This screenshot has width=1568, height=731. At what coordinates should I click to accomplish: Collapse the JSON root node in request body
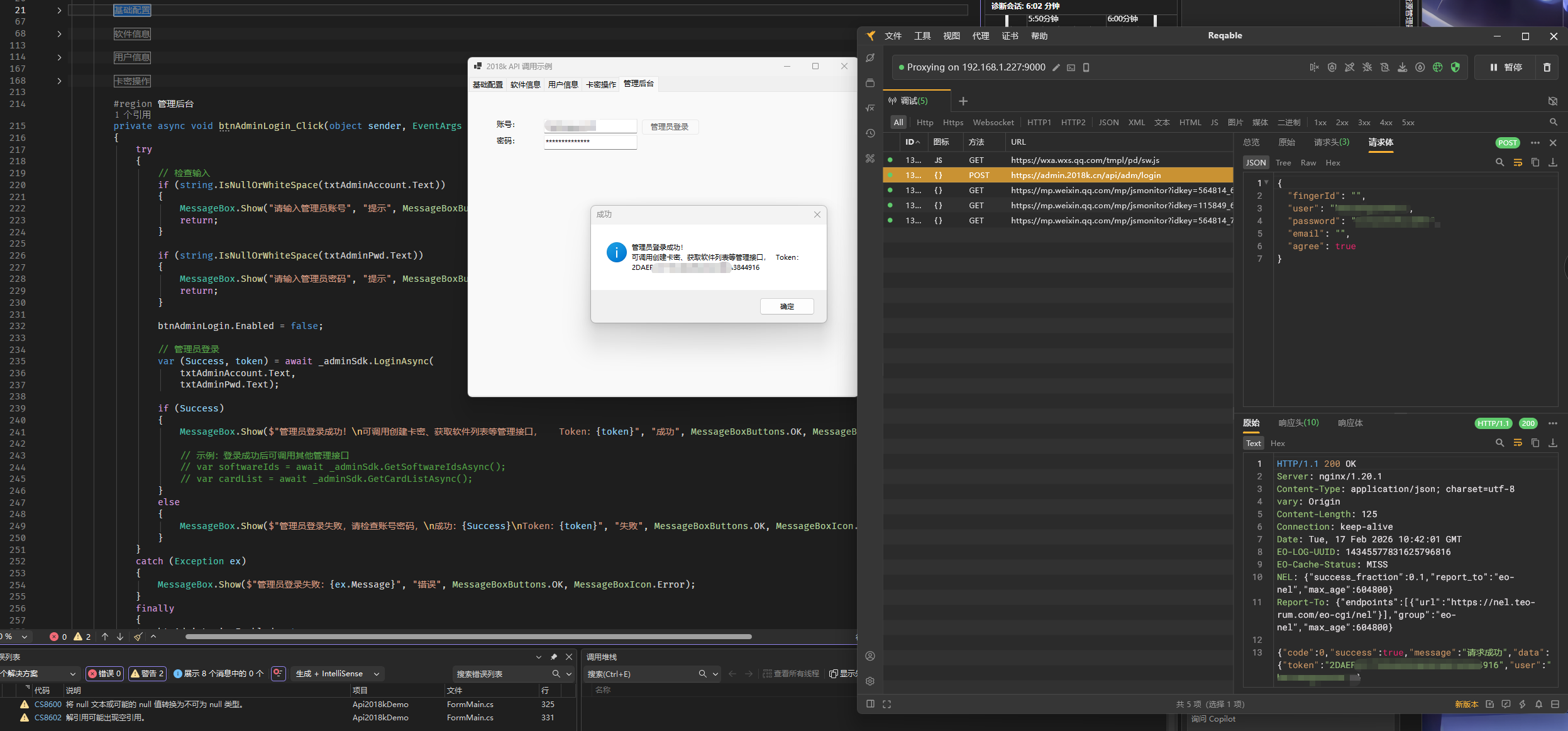coord(1266,182)
